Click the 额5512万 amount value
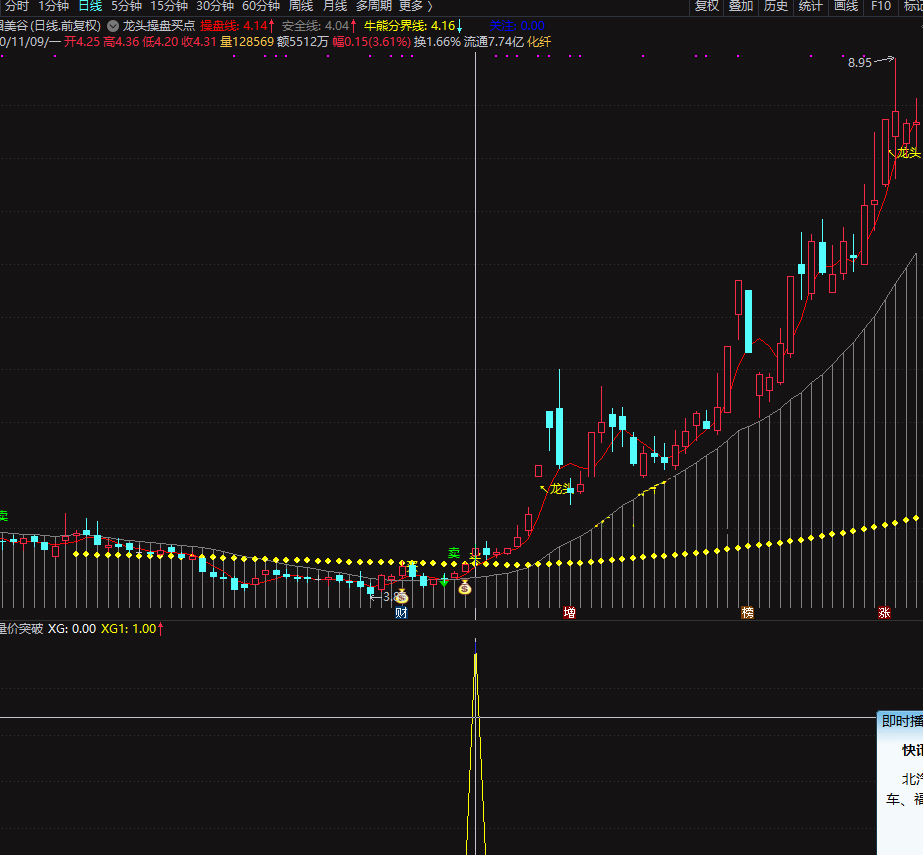Viewport: 923px width, 855px height. click(303, 42)
